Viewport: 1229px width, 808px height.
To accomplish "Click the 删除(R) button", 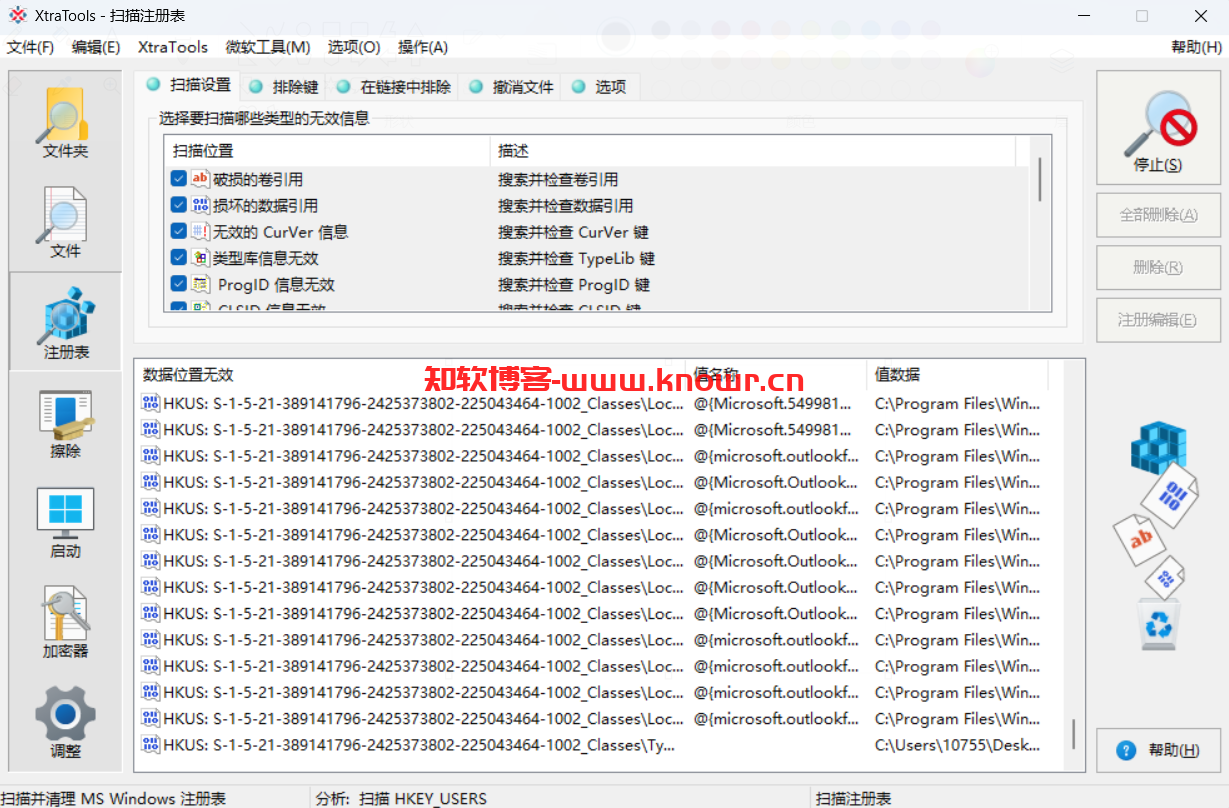I will click(x=1158, y=267).
